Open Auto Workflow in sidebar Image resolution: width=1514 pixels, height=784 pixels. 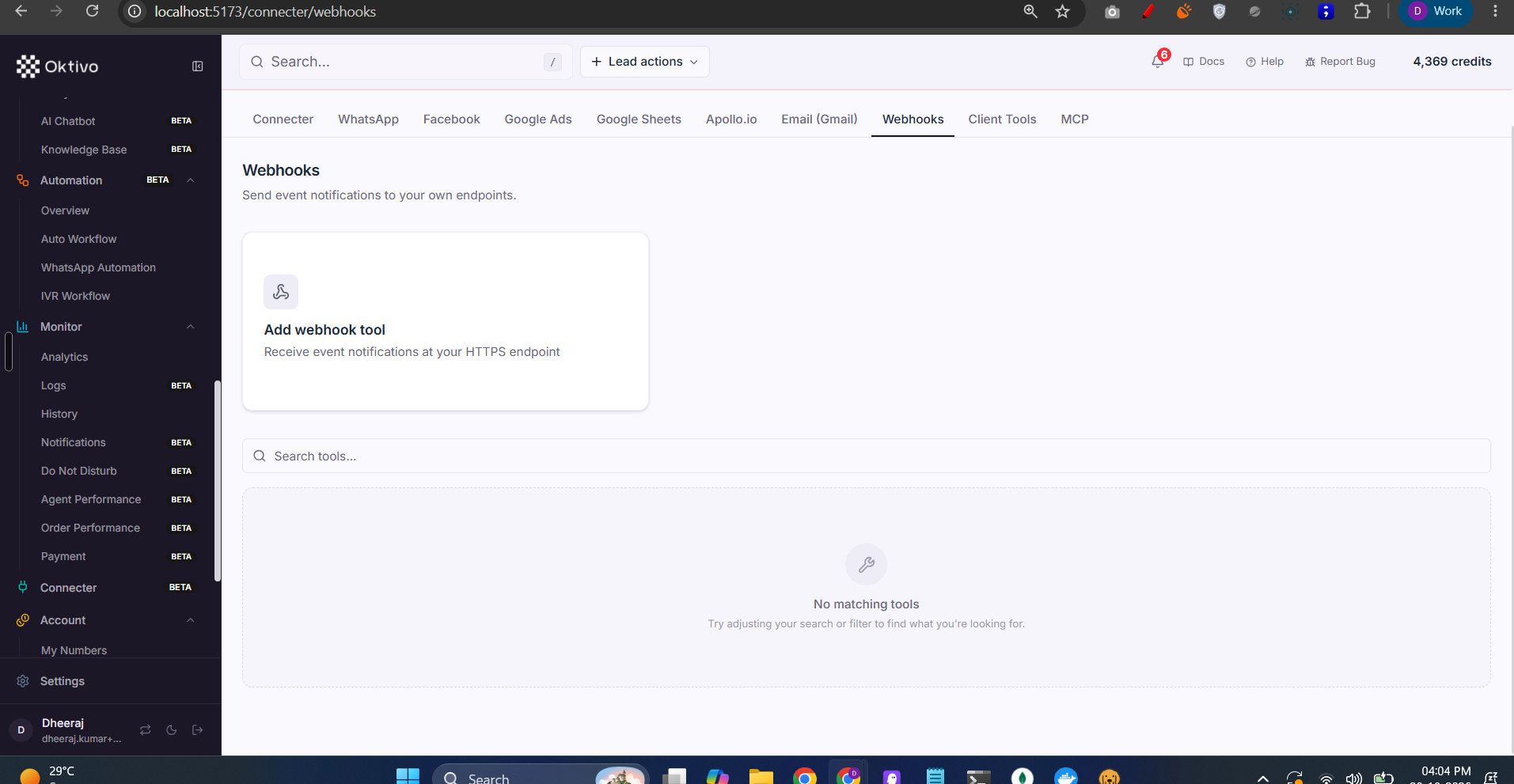79,239
